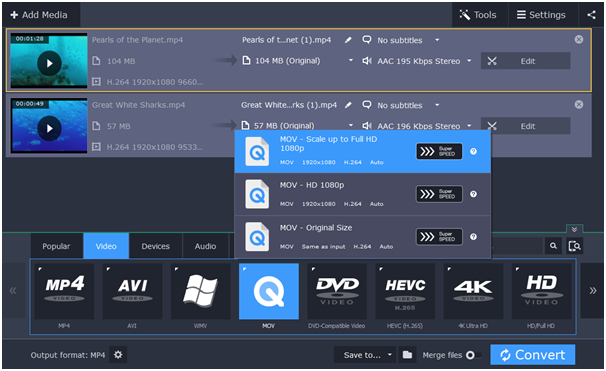Choose the WMV format icon
This screenshot has height=371, width=606.
[201, 291]
